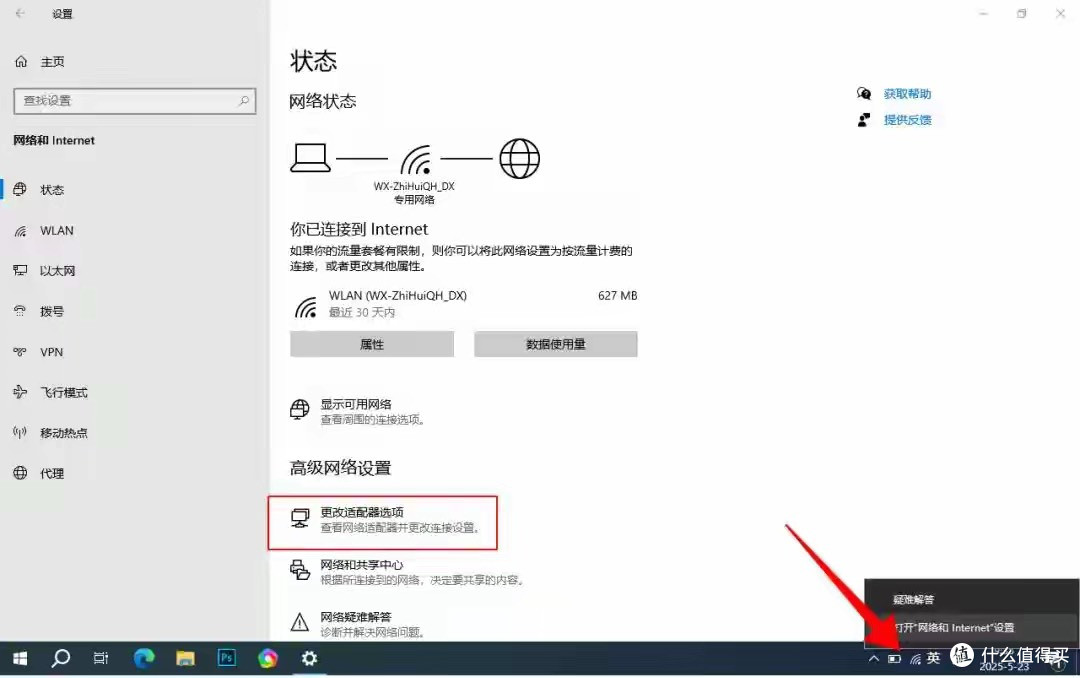
Task: Click the 属性 properties button
Action: pyautogui.click(x=372, y=344)
